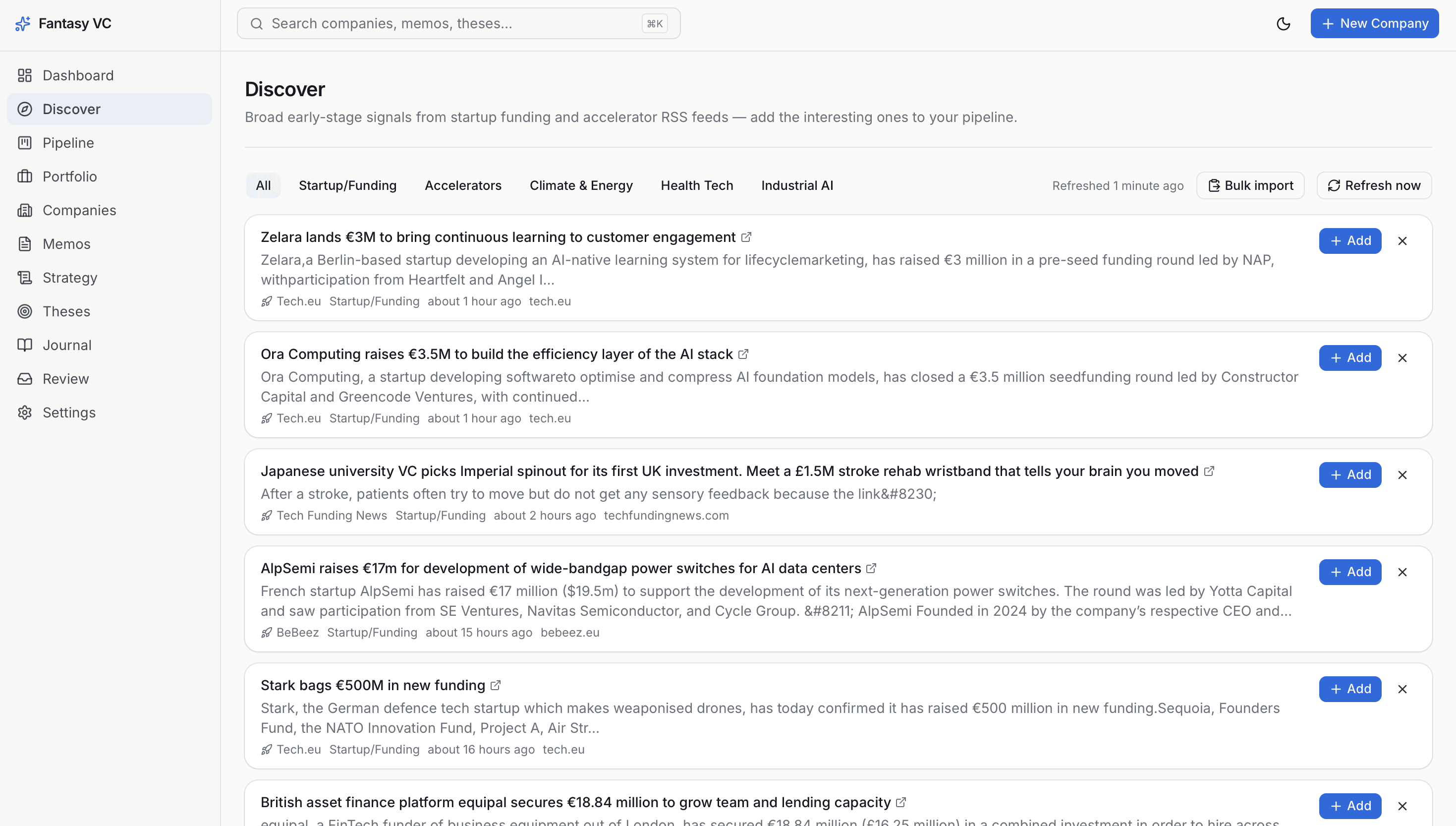Viewport: 1456px width, 826px height.
Task: Open external link icon for AlpSemi article
Action: [x=871, y=569]
